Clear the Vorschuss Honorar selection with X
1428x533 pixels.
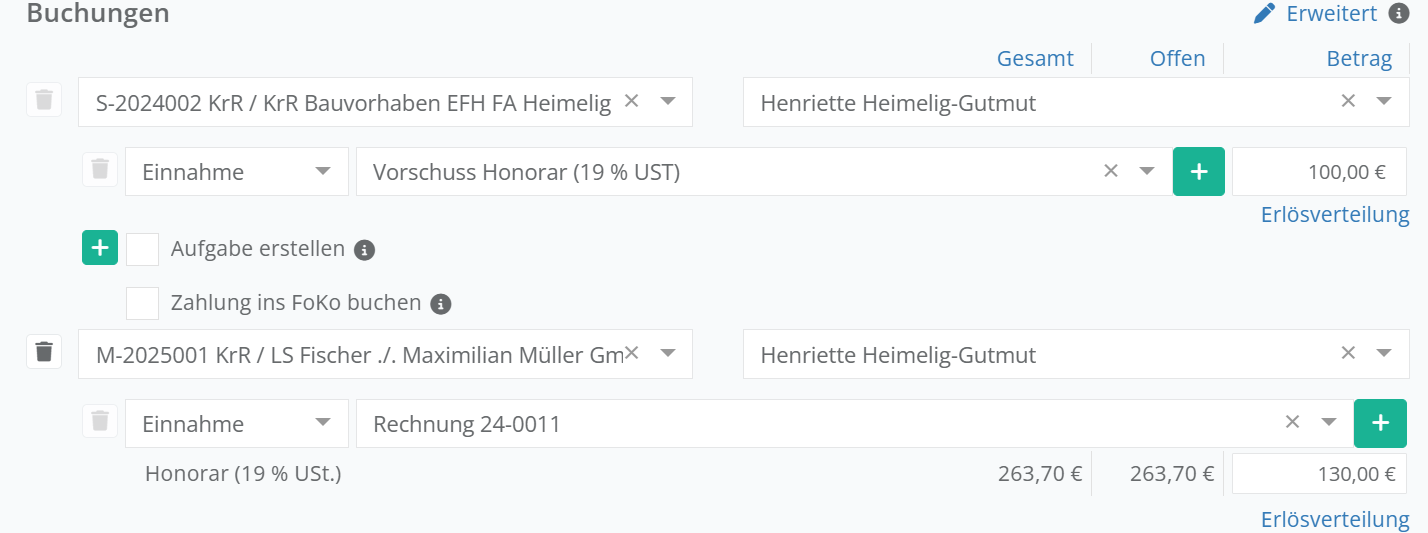coord(1110,171)
